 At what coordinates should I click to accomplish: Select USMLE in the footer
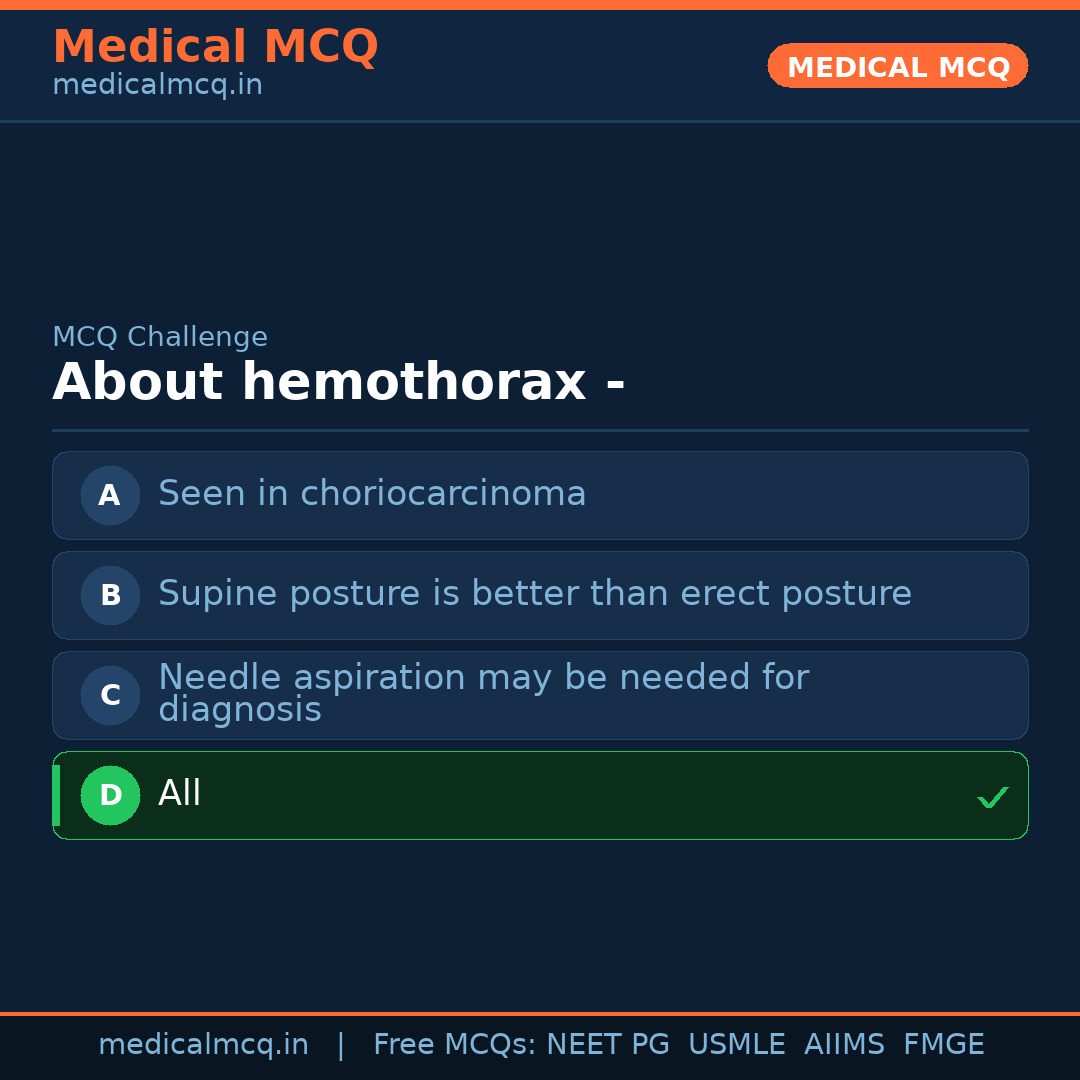click(736, 1045)
